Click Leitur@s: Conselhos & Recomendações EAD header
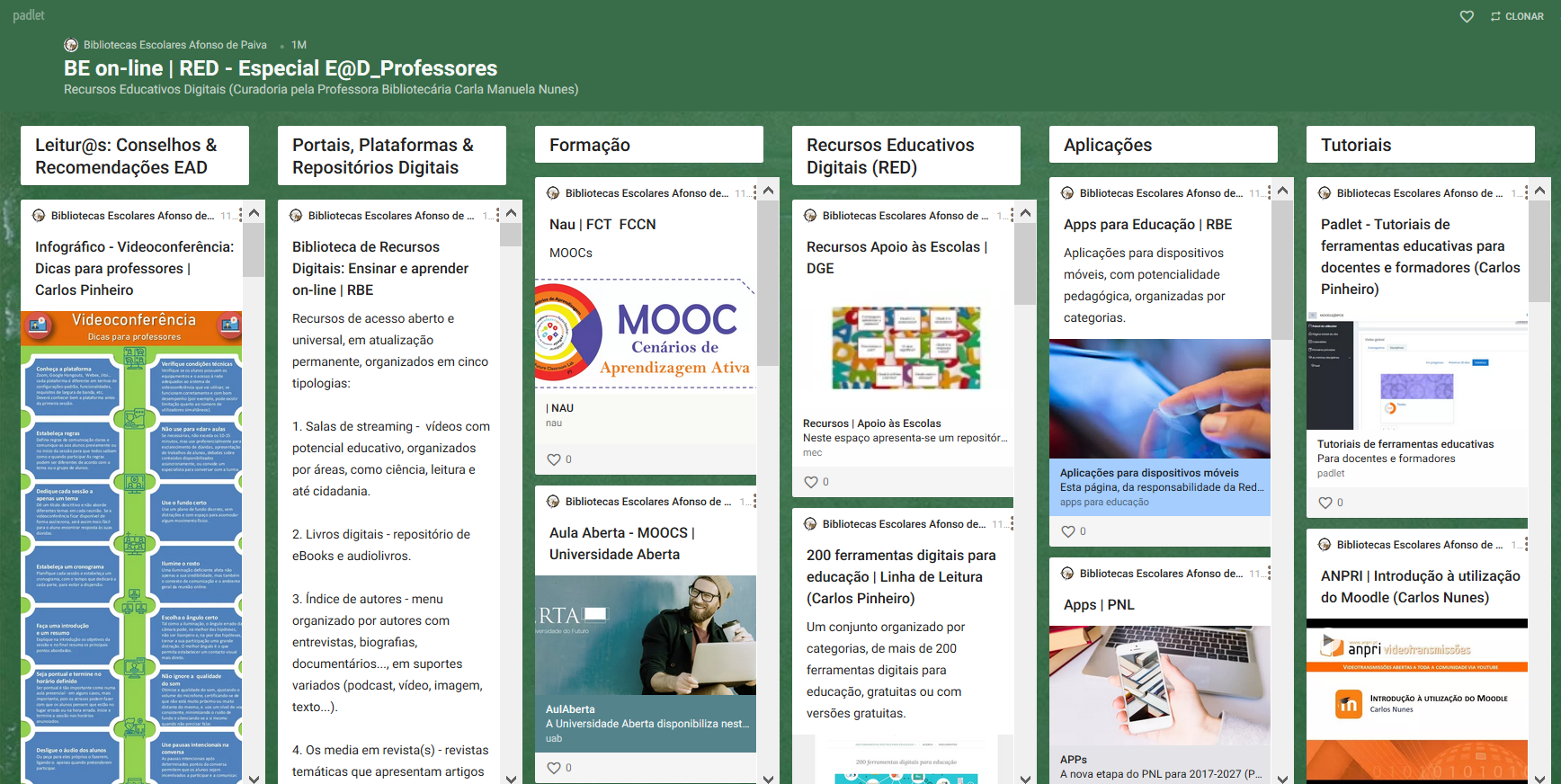Screen dimensions: 1561x784 pos(135,156)
